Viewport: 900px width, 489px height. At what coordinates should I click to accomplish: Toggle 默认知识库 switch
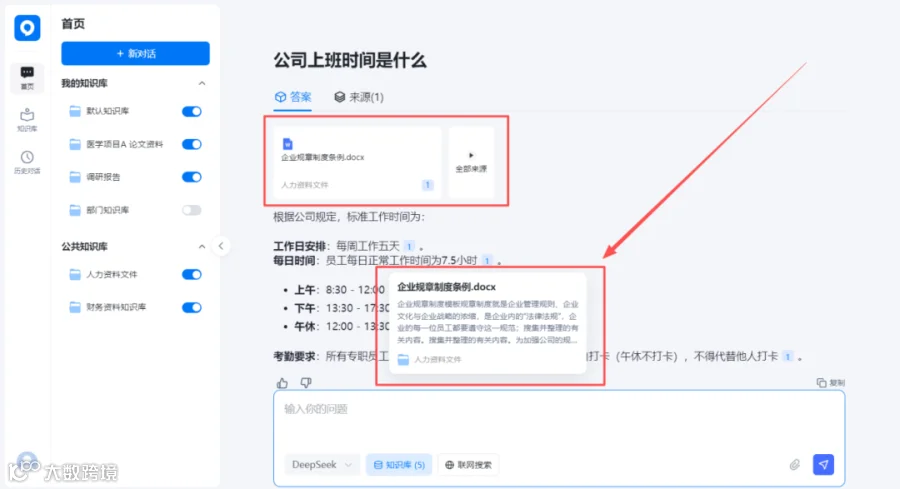(x=192, y=111)
